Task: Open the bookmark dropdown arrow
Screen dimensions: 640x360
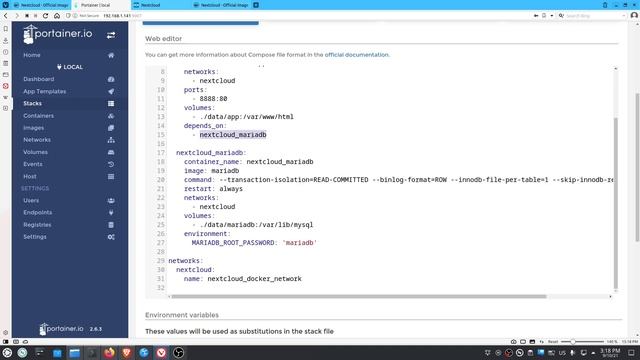Action: pos(551,16)
